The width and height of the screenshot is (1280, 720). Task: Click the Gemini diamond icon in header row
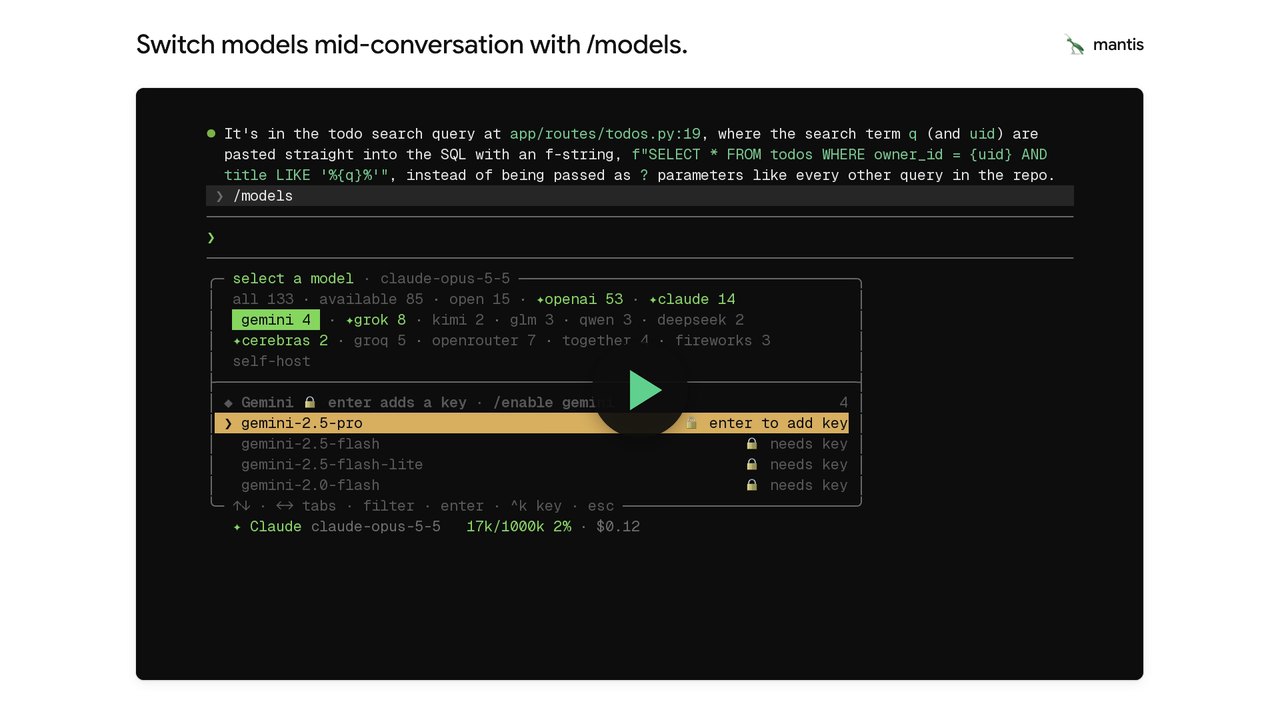click(228, 402)
